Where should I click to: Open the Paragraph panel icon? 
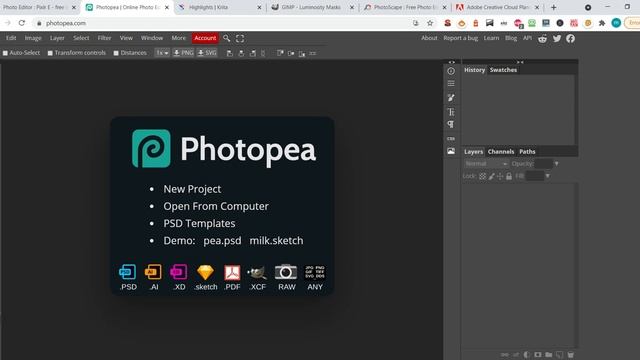(451, 124)
